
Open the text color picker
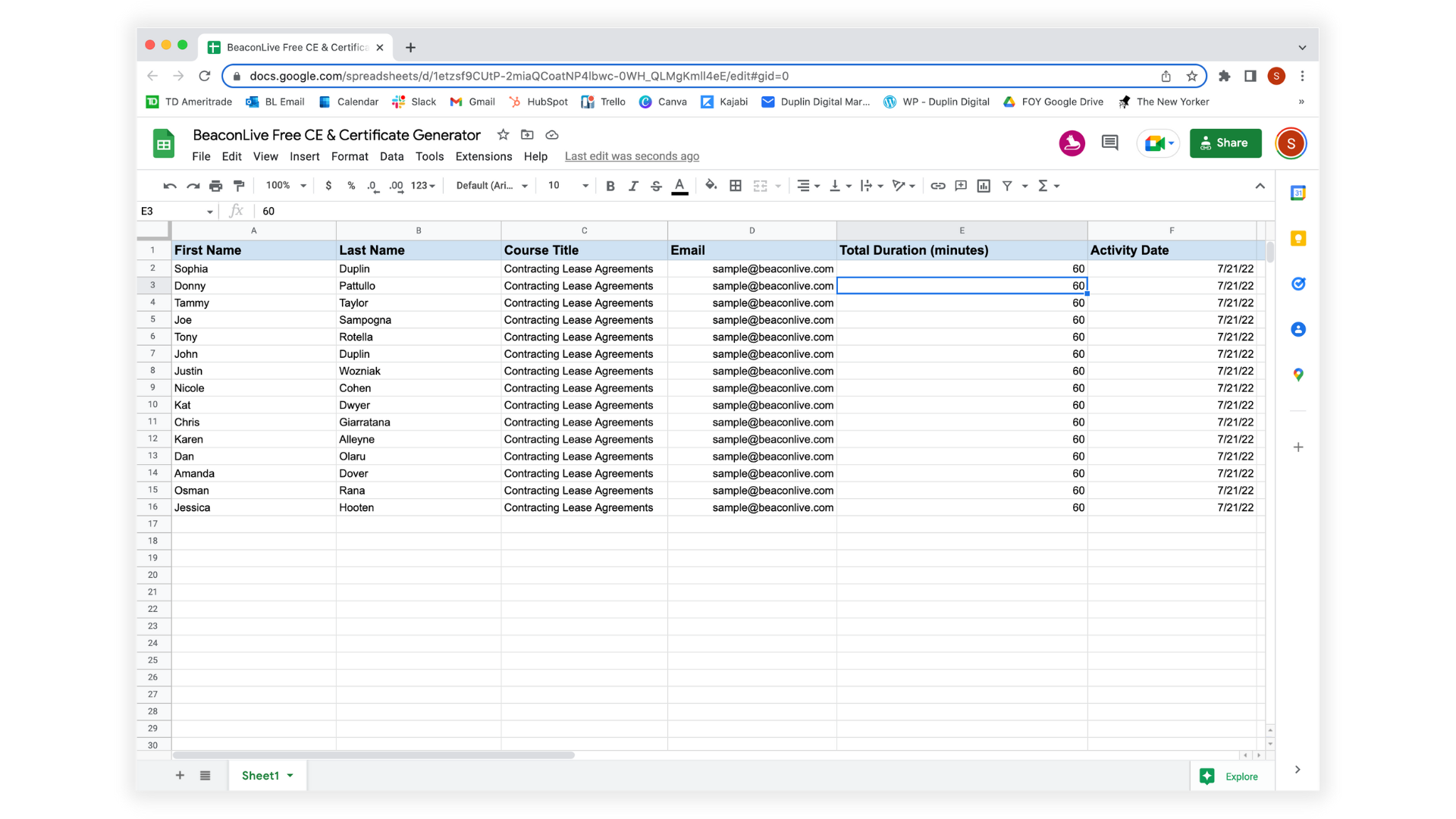pyautogui.click(x=680, y=186)
